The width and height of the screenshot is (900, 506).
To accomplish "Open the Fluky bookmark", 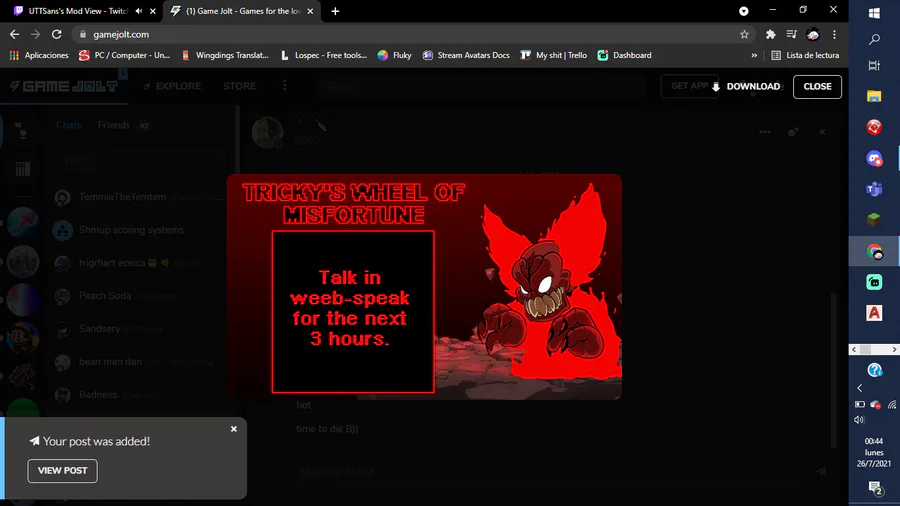I will (395, 55).
